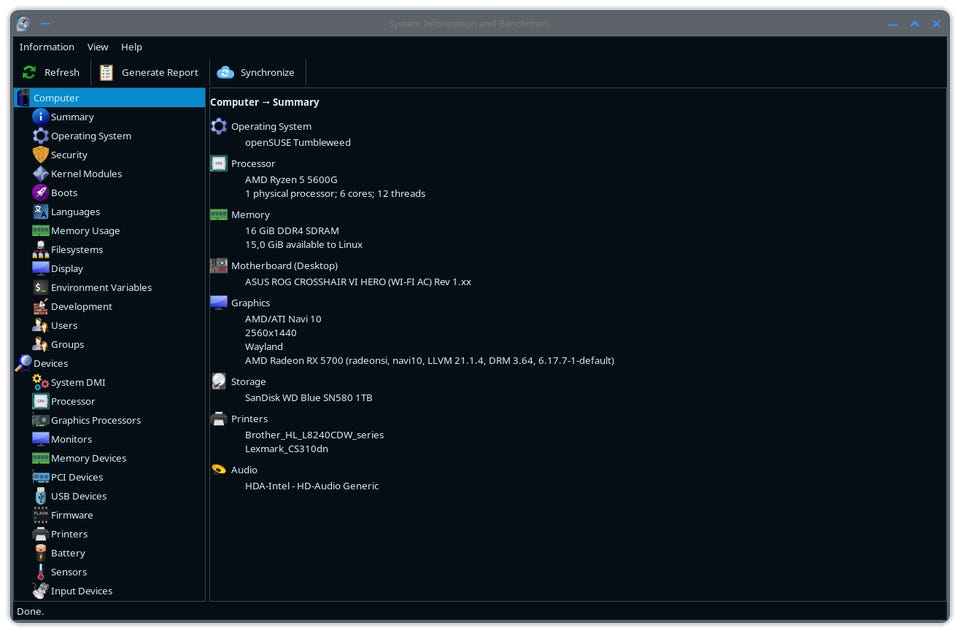Select the Firmware flash icon
Viewport: 960px width, 633px height.
pos(40,515)
